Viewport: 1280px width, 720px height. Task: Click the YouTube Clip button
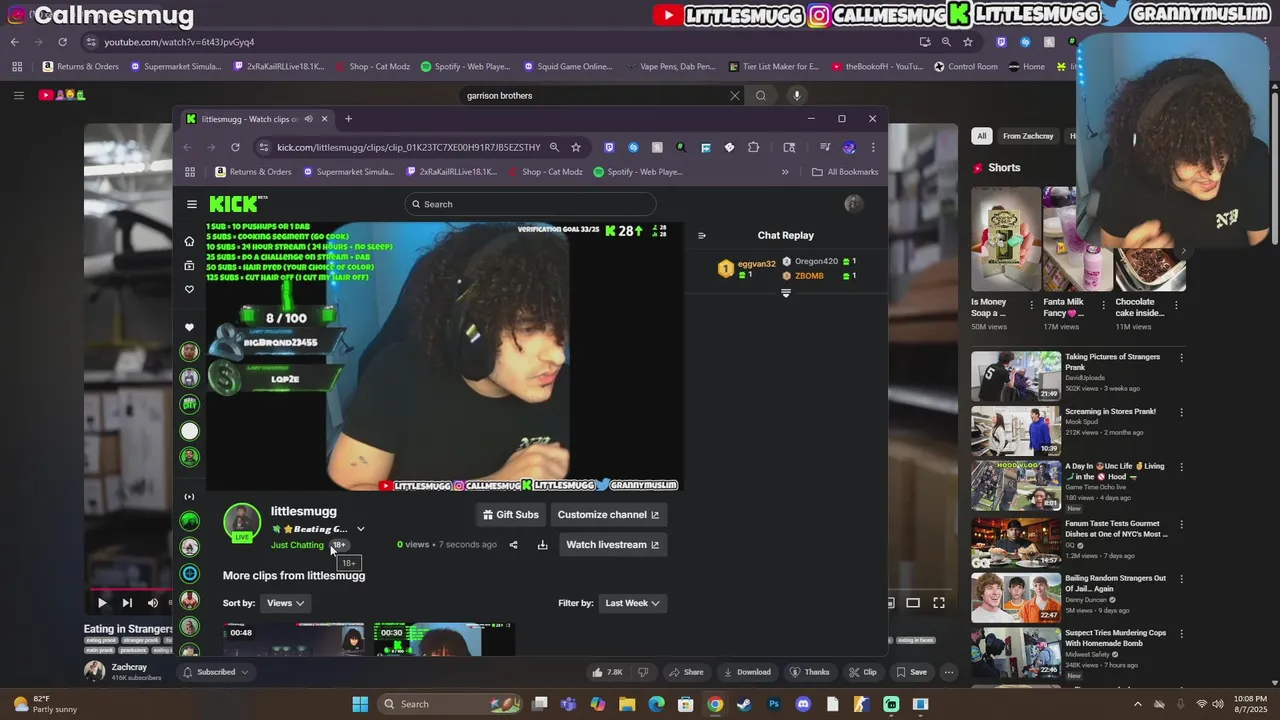[x=863, y=672]
